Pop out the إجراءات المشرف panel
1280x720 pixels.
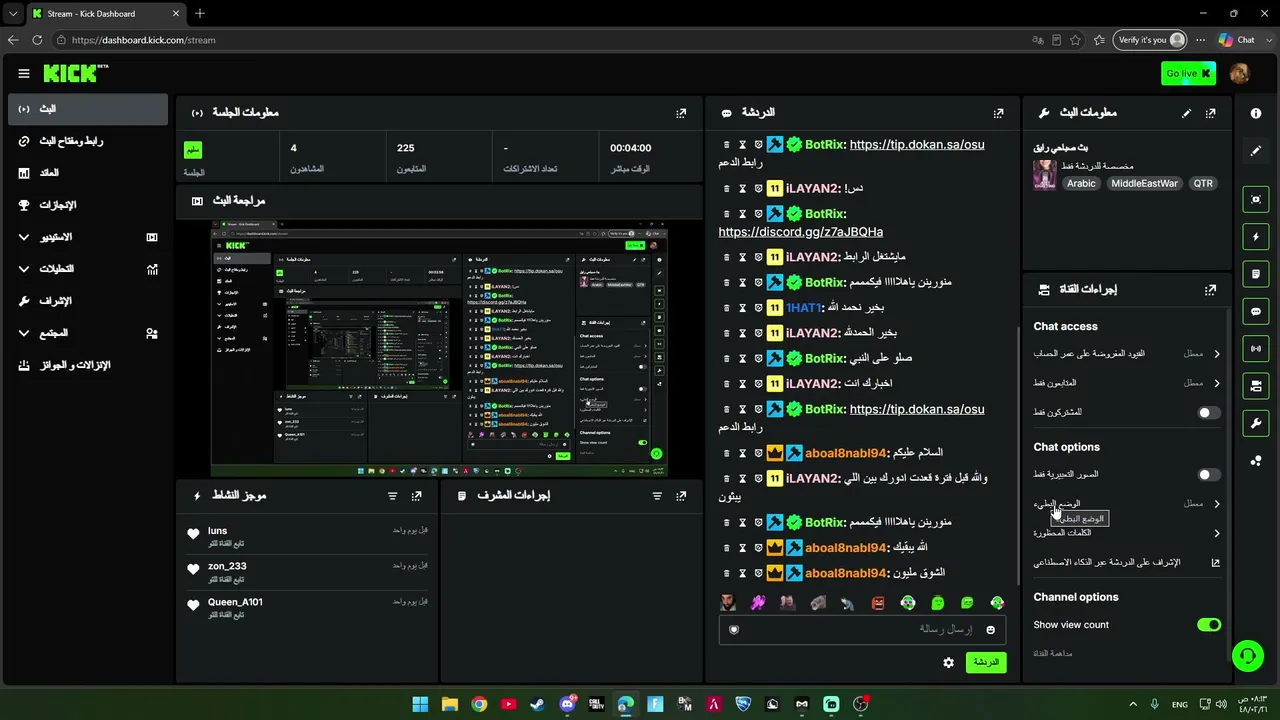tap(681, 496)
